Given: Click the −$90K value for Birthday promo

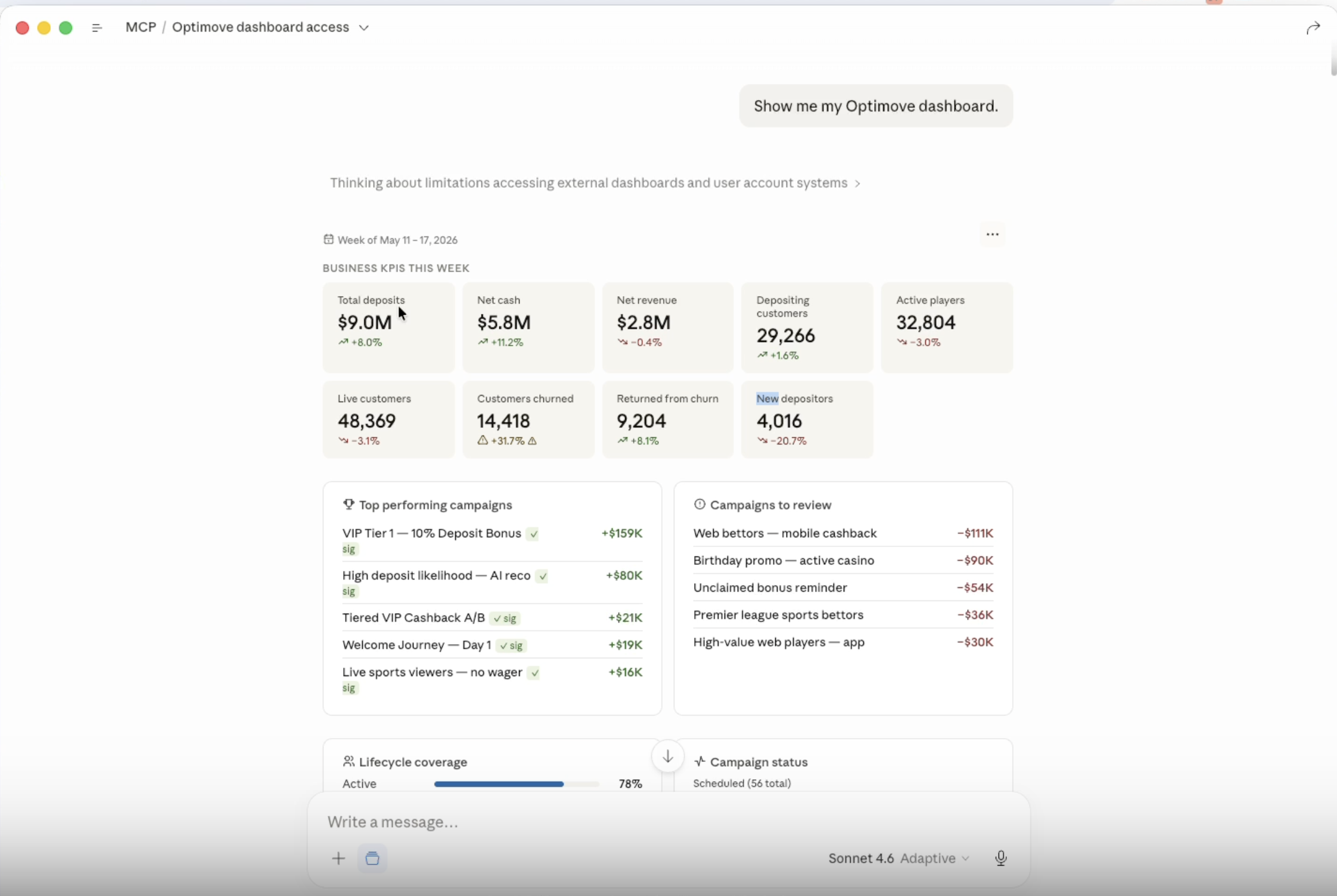Looking at the screenshot, I should tap(975, 561).
